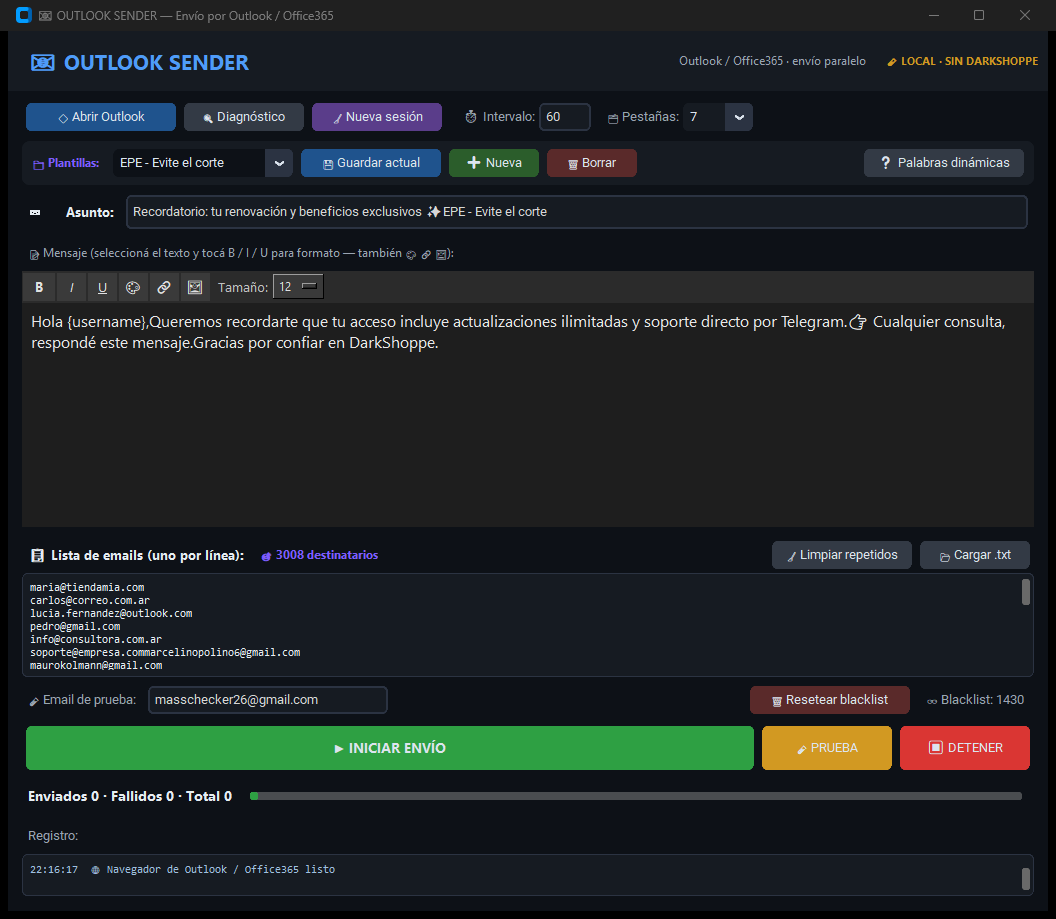This screenshot has width=1056, height=919.
Task: Start sending with INICIAR ENVÍO
Action: [x=390, y=748]
